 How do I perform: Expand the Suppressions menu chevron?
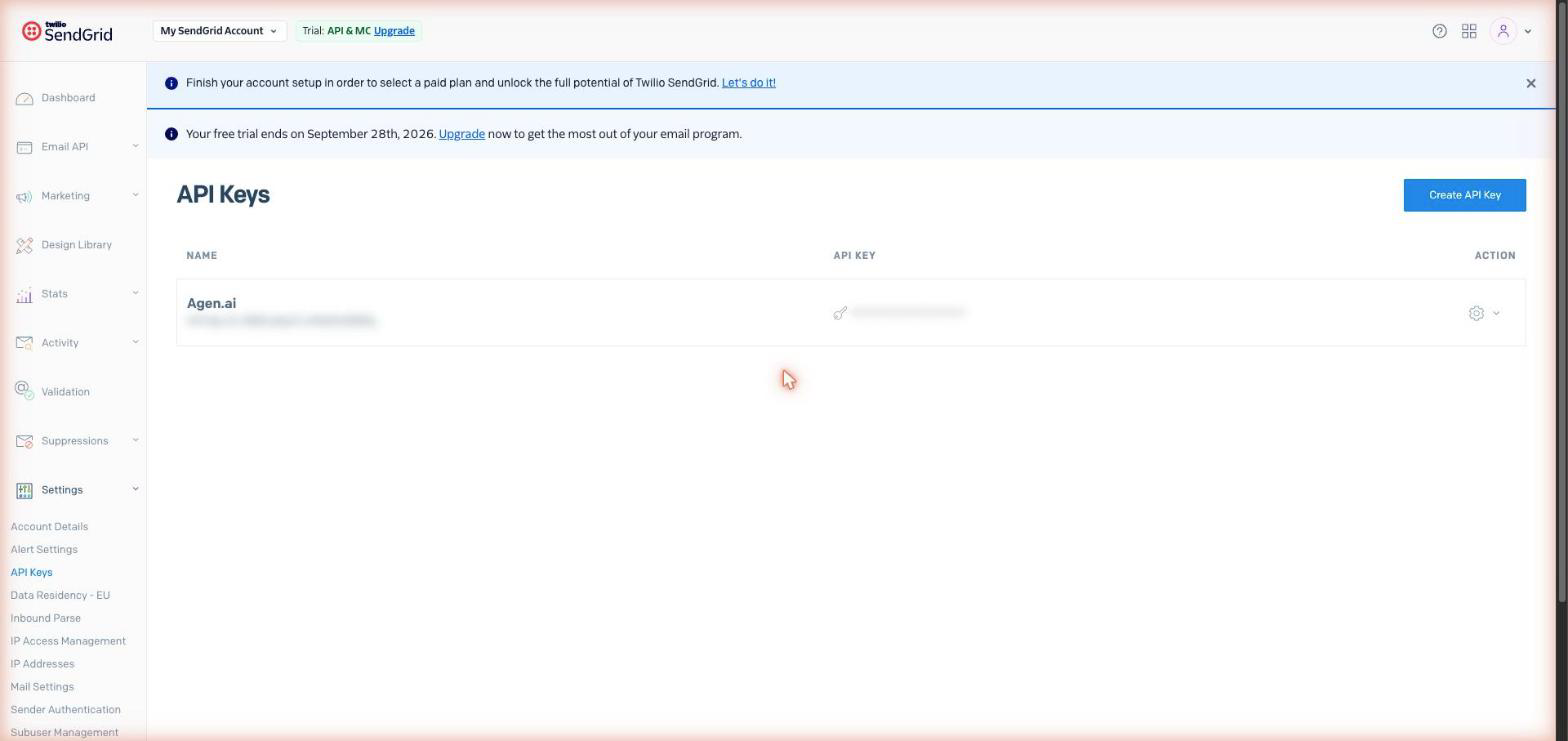click(x=135, y=440)
